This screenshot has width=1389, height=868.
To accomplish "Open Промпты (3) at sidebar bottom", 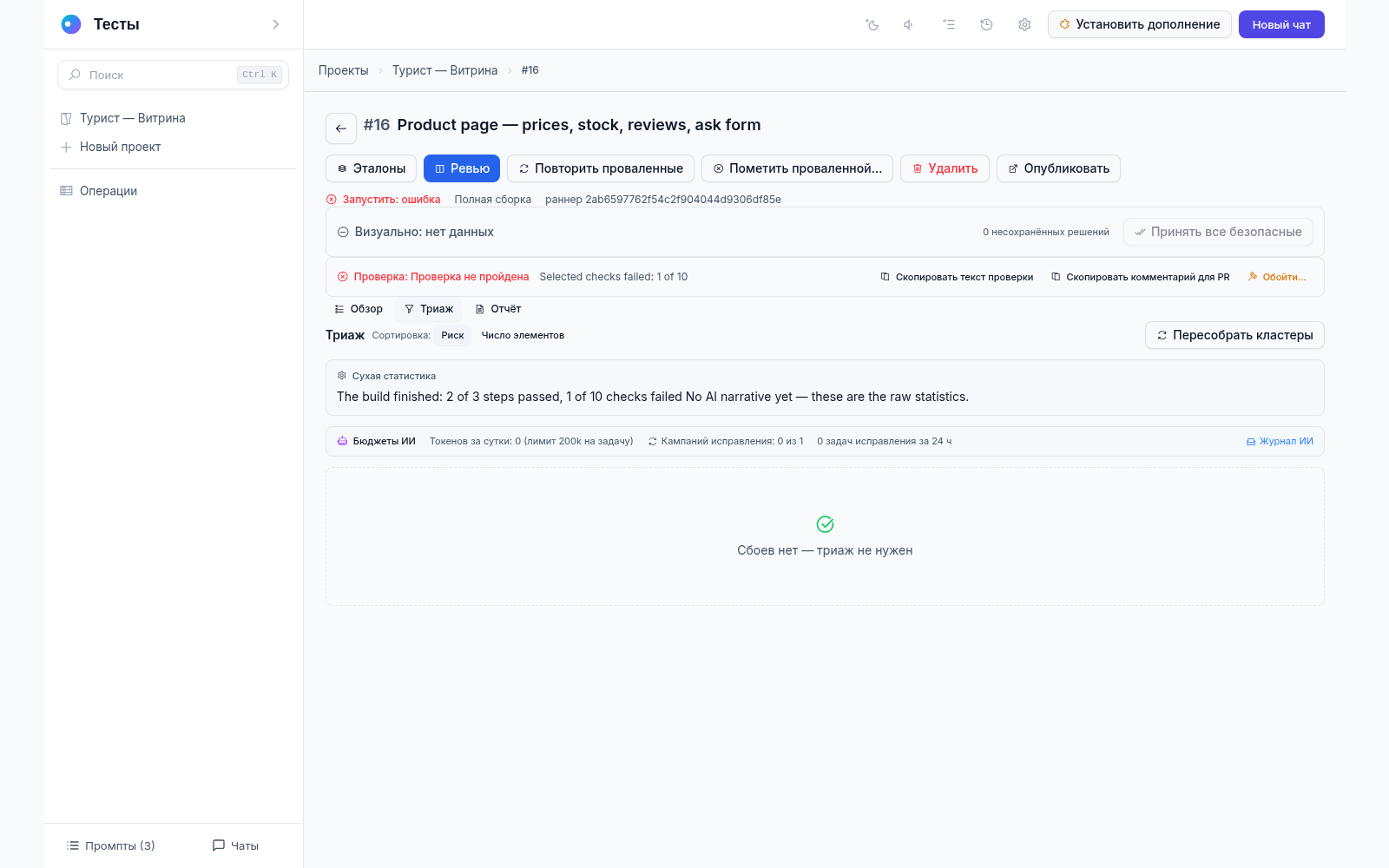I will [x=111, y=845].
